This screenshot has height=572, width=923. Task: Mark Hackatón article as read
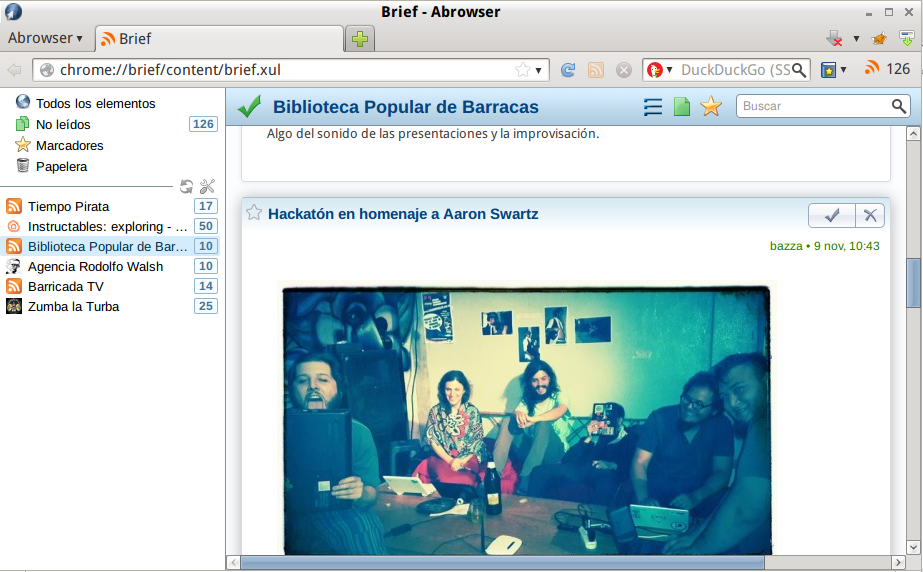[831, 215]
